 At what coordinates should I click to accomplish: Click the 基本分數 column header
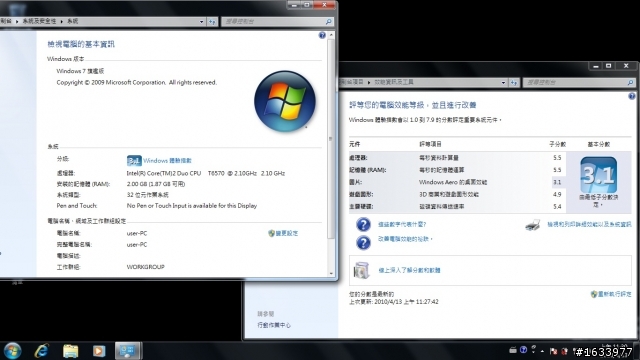pos(598,144)
